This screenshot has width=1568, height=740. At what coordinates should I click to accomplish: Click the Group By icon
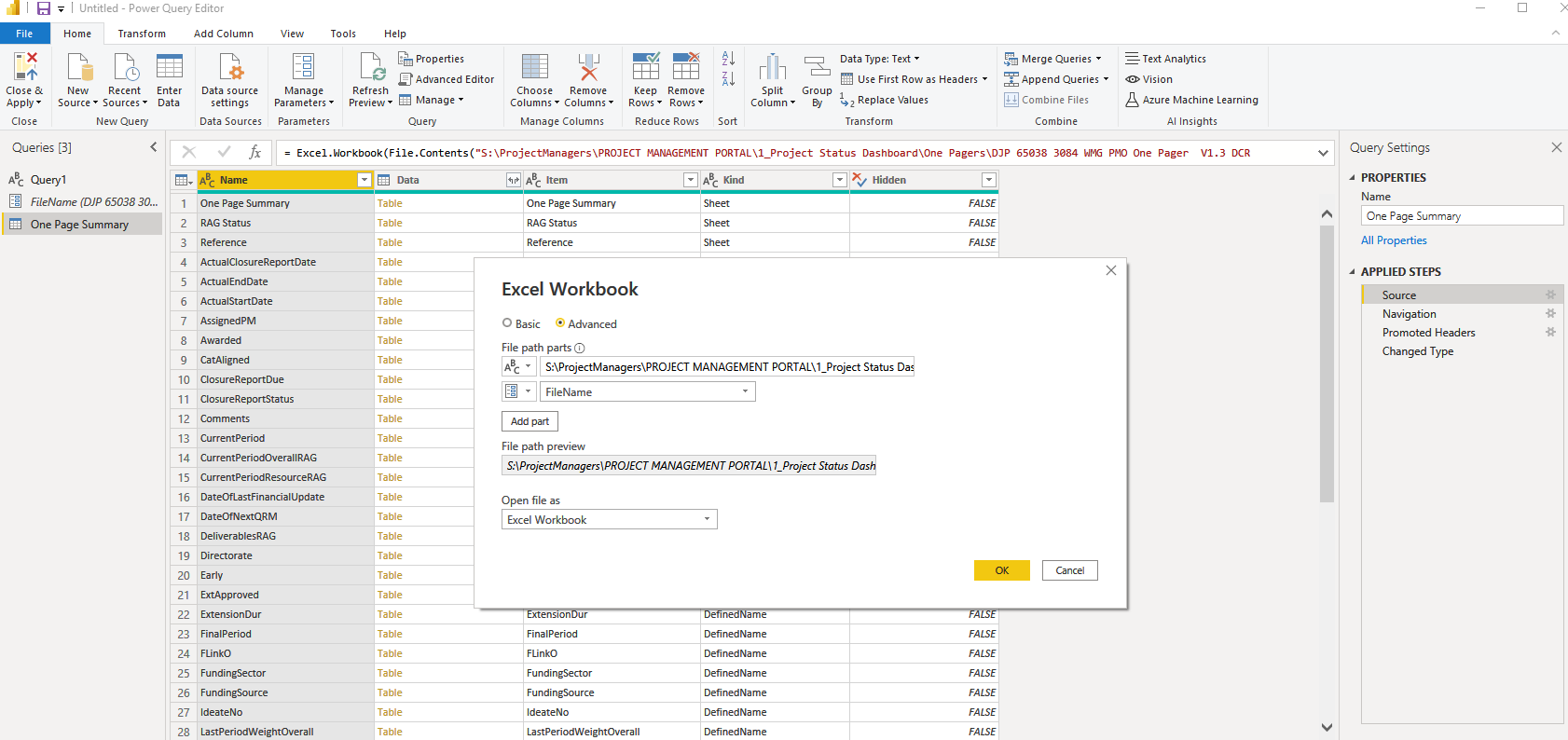tap(817, 67)
